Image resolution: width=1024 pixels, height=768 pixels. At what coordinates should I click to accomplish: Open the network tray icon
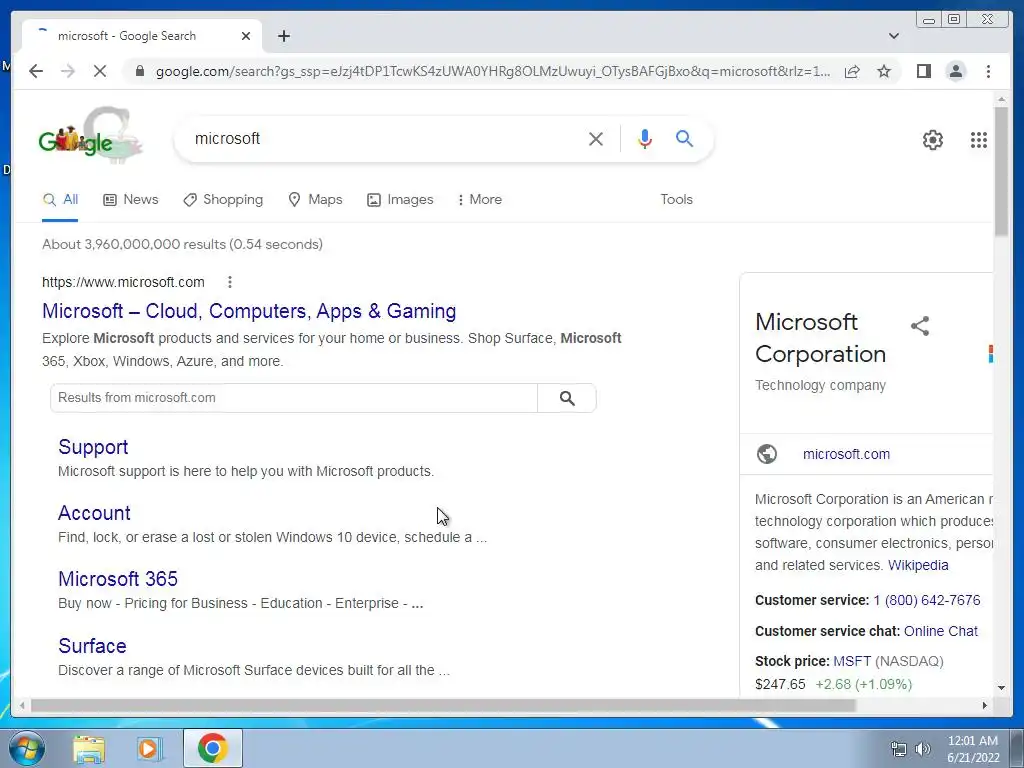click(899, 748)
